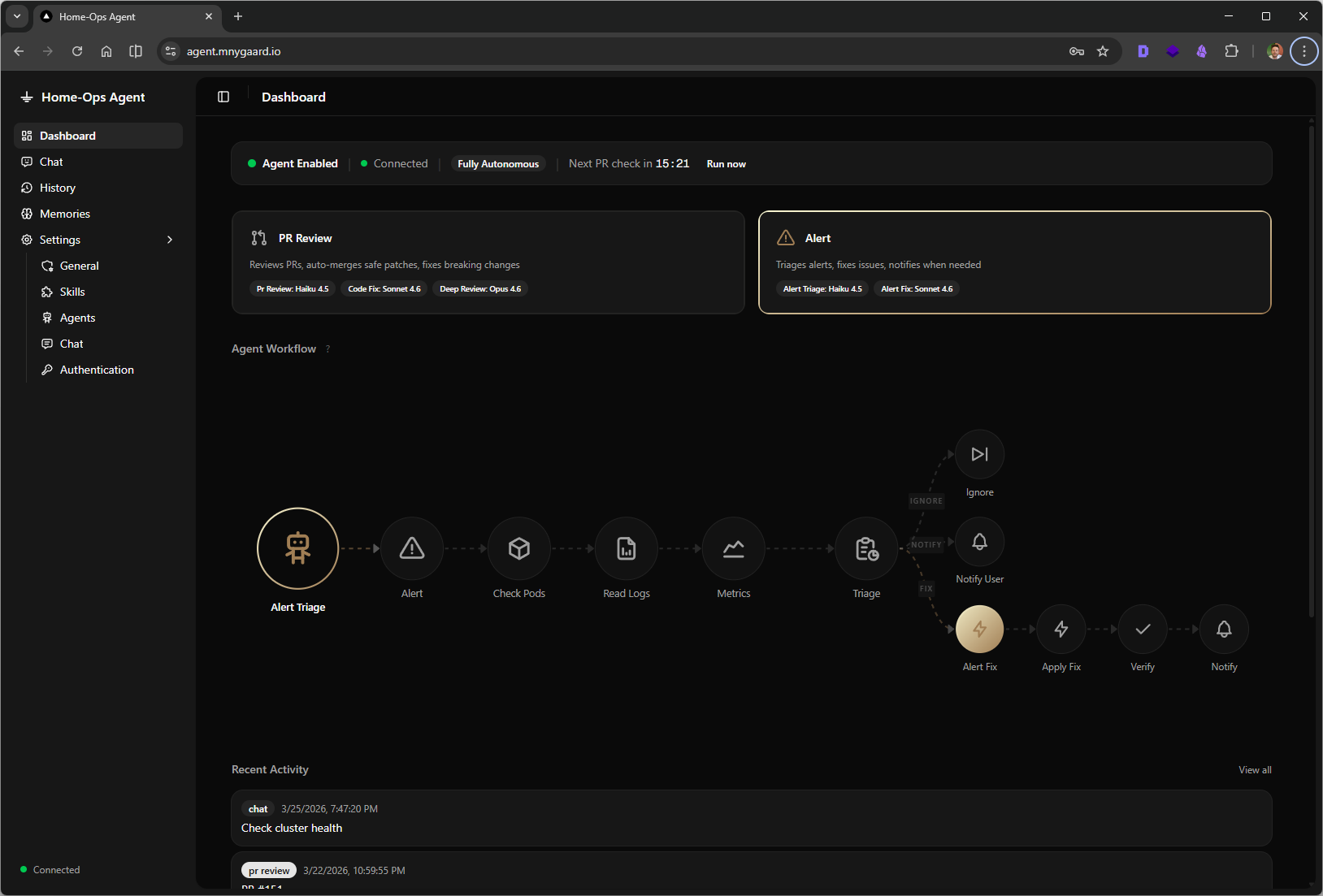The width and height of the screenshot is (1323, 896).
Task: Open Memories in the sidebar
Action: point(98,214)
